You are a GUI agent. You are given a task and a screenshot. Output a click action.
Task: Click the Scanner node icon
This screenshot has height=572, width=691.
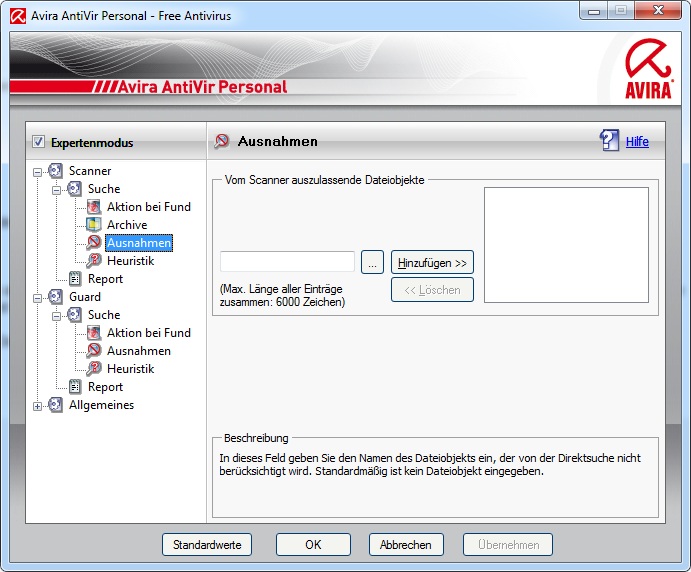[56, 171]
